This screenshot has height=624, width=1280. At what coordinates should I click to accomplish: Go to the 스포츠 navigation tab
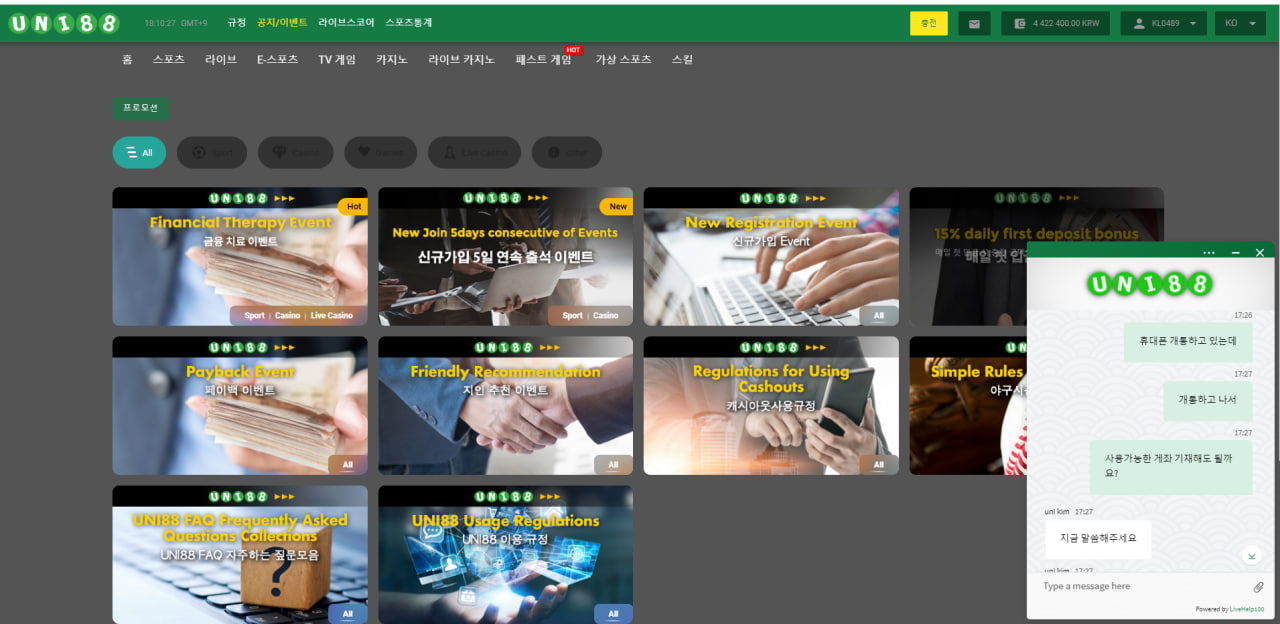169,59
